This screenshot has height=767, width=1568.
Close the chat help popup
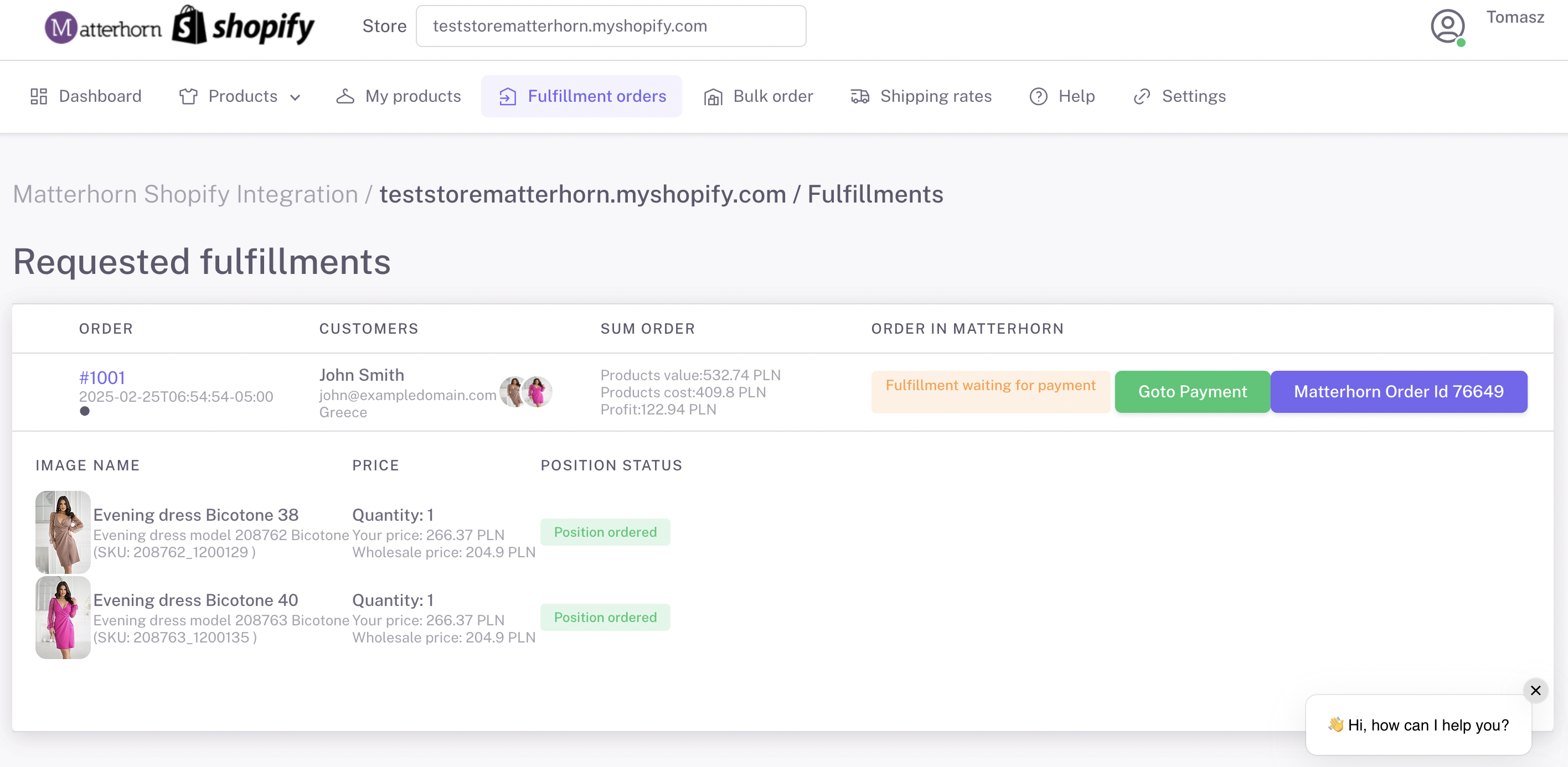pos(1535,691)
